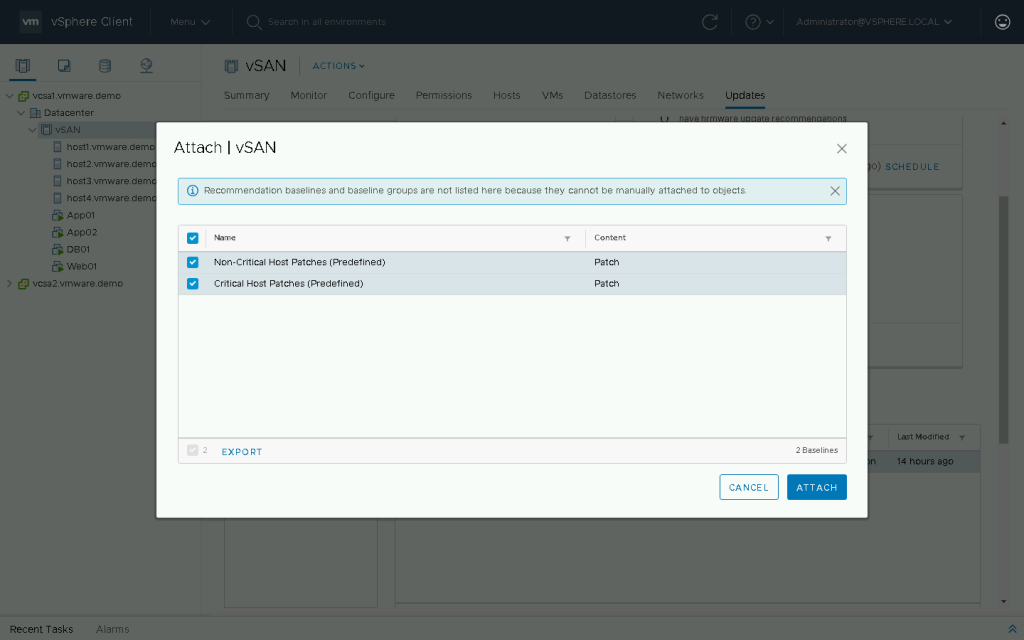Screen dimensions: 1024x640
Task: Dismiss the recommendation baselines info banner
Action: coord(835,191)
